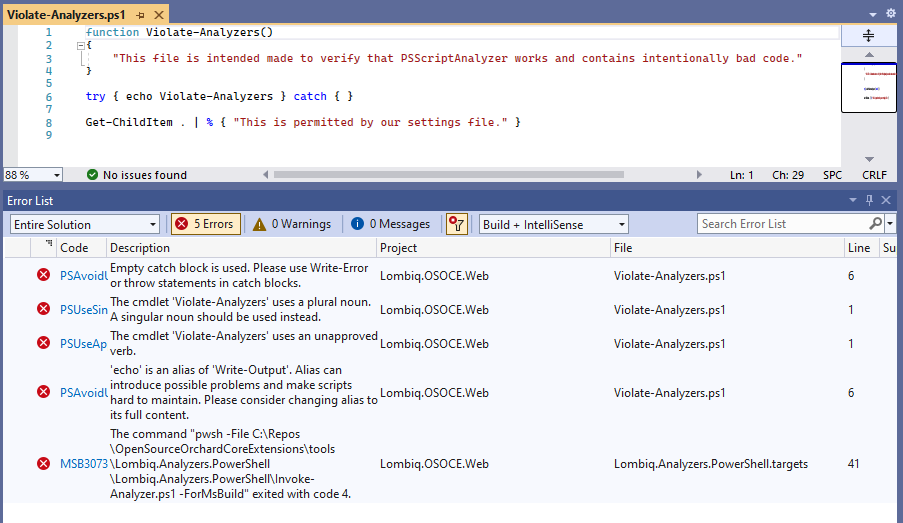Click the Ln: 1 status indicator

(x=742, y=175)
